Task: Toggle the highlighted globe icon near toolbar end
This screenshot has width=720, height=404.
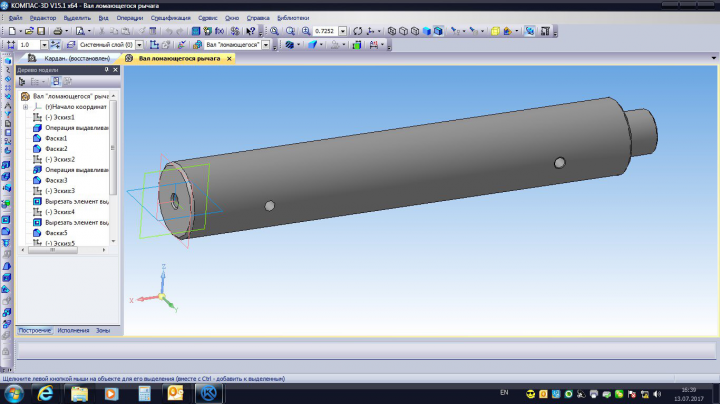Action: [529, 31]
